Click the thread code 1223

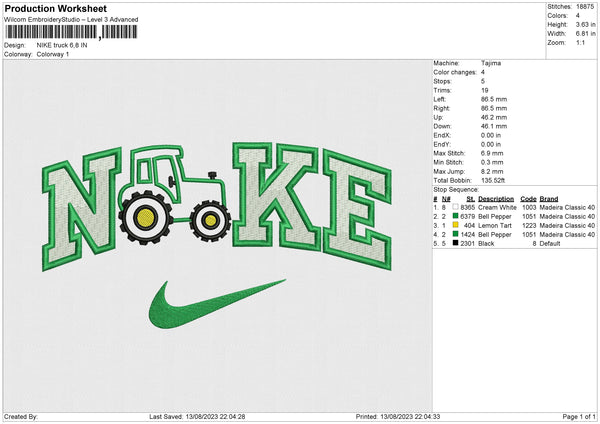[529, 225]
